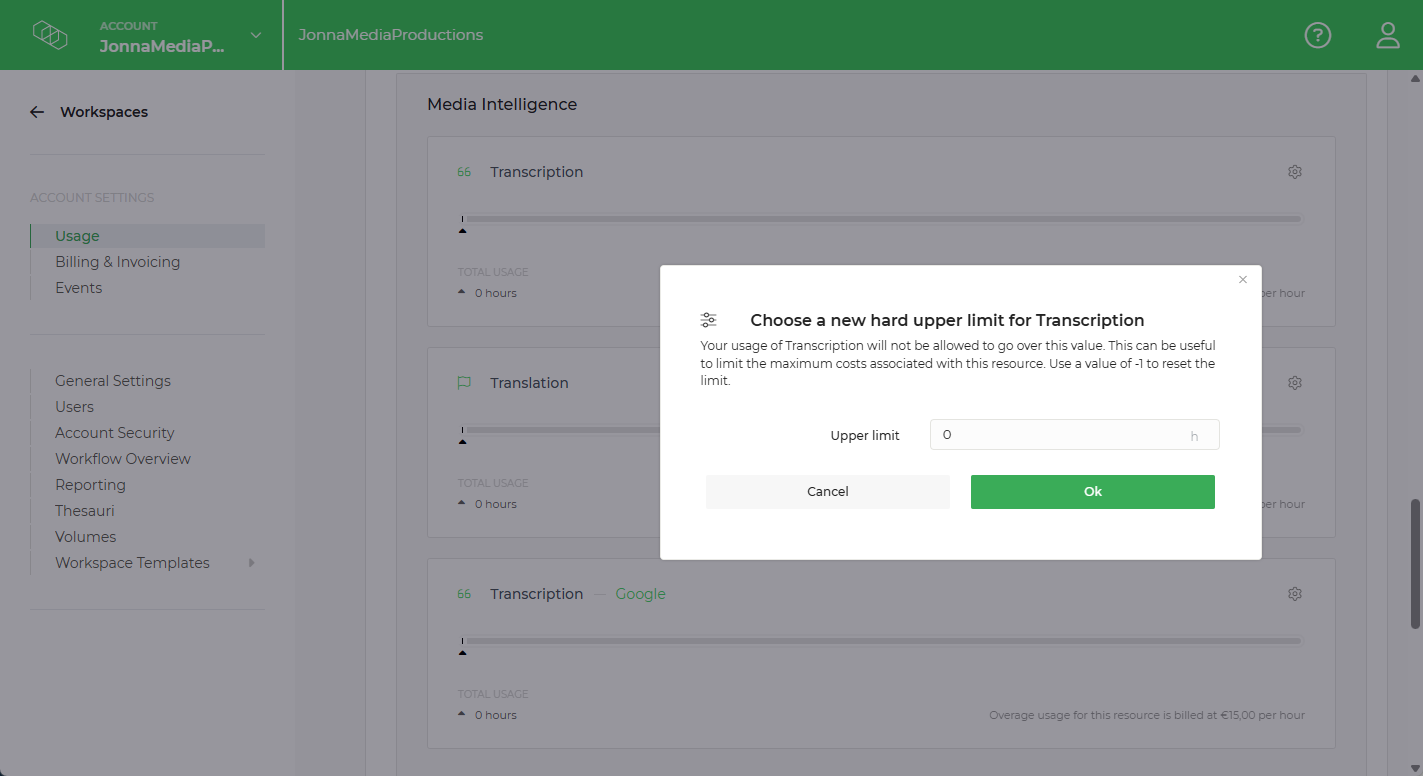Click the sliders icon in the dialog header
This screenshot has width=1423, height=776.
coord(709,319)
